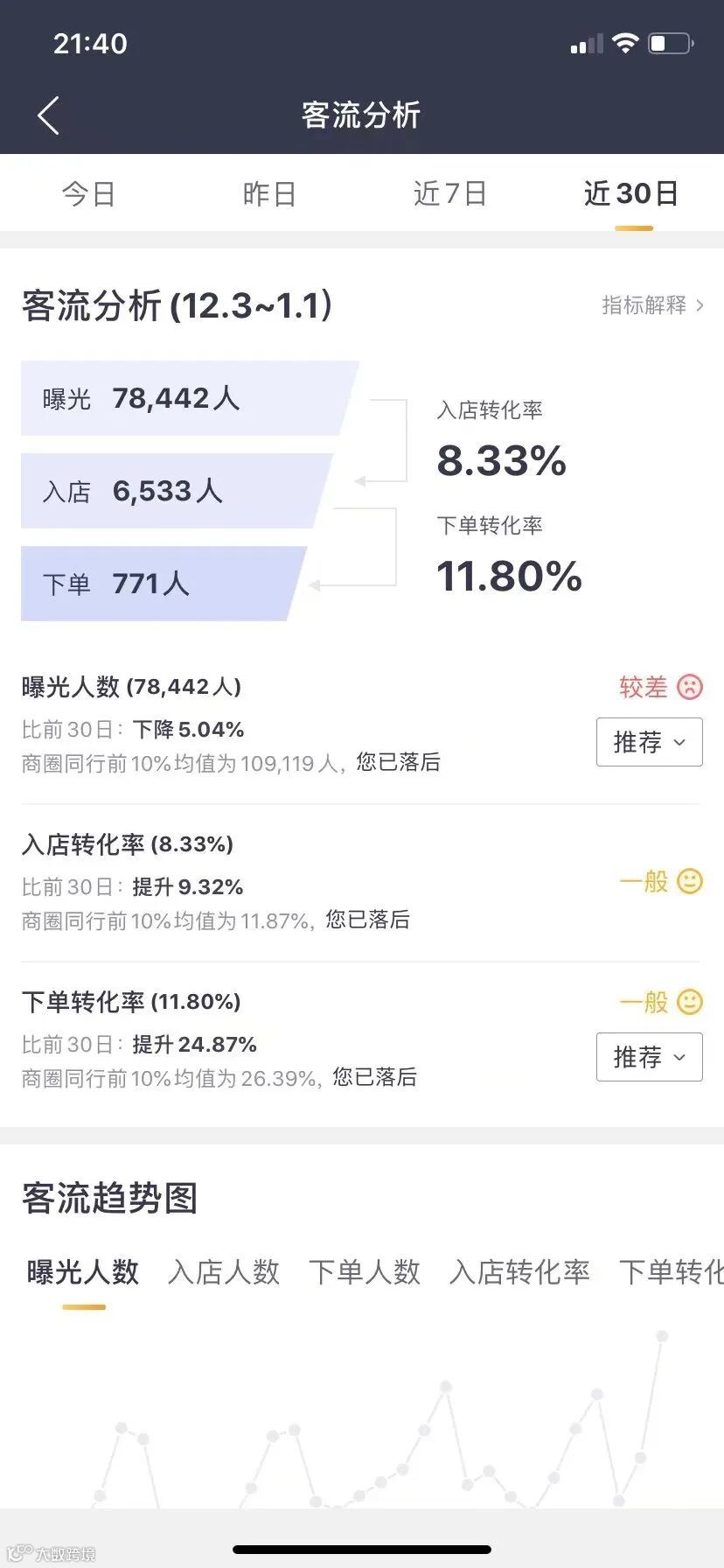The width and height of the screenshot is (724, 1568).
Task: Tap the smiley icon for 入店转化率
Action: coord(690,881)
